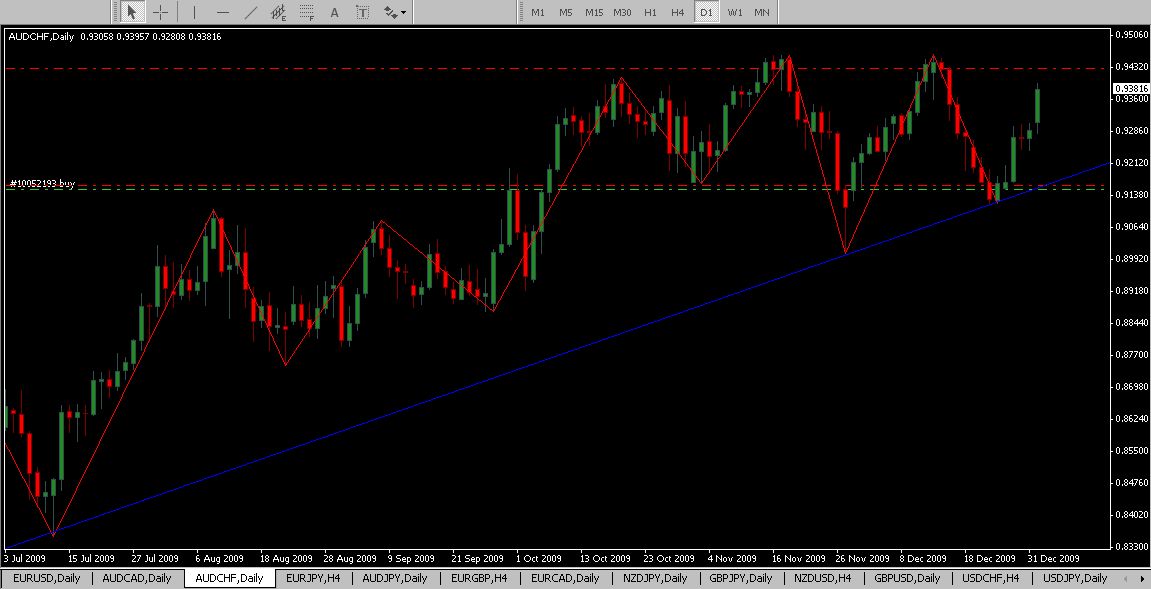Click the #10052193 buy order label

[x=42, y=183]
